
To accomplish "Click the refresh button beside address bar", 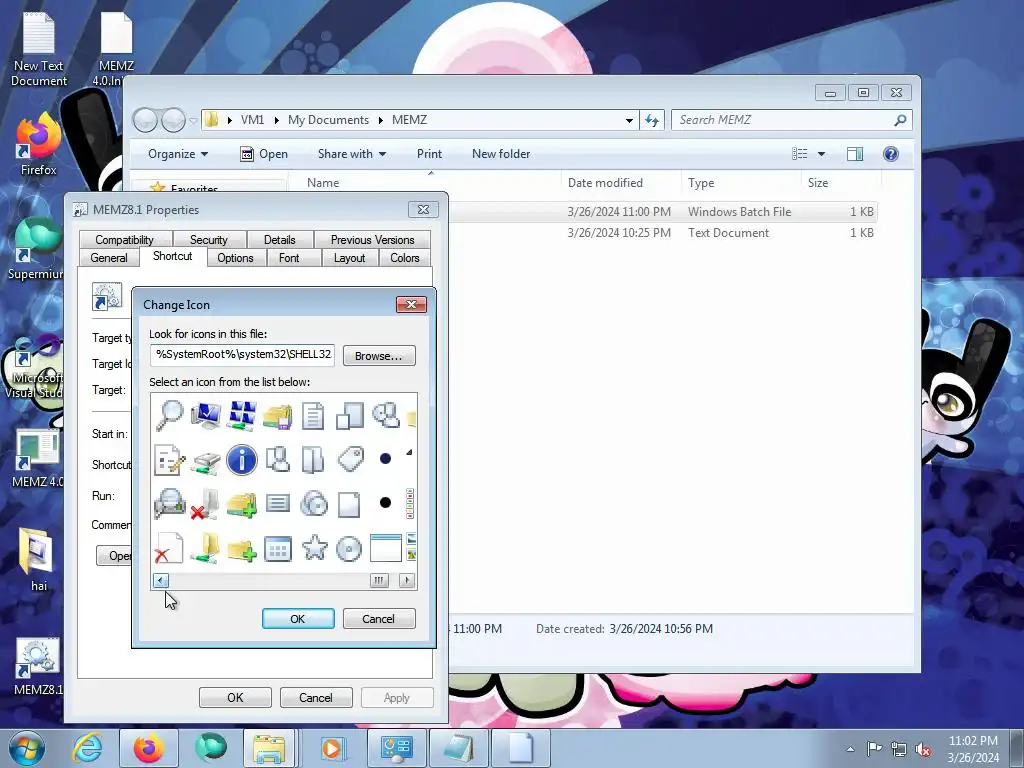I will [652, 120].
